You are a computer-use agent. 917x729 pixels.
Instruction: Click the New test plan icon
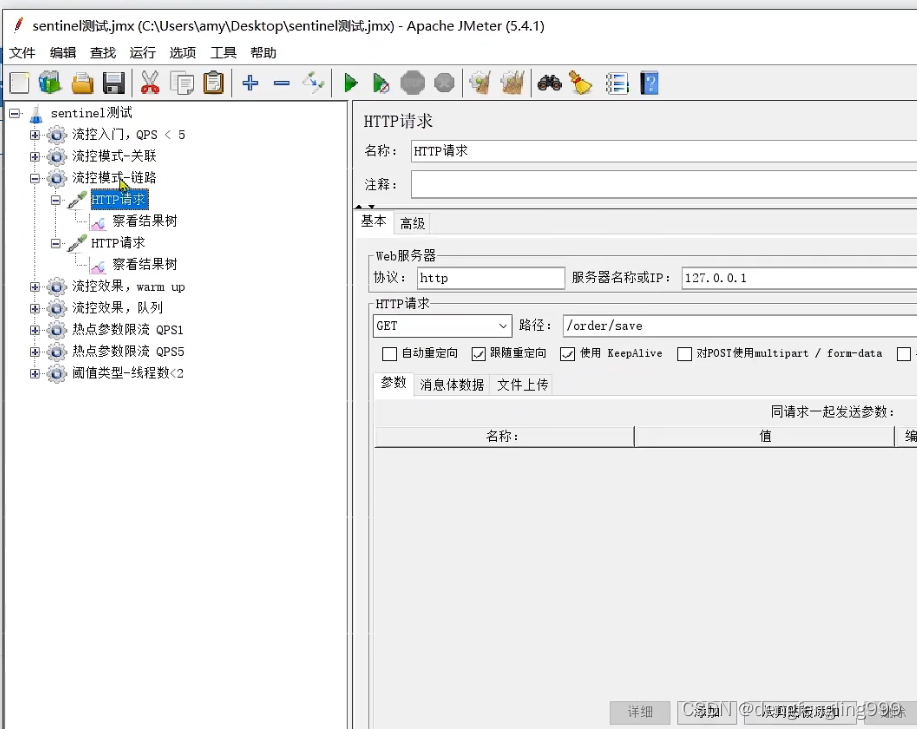[19, 83]
